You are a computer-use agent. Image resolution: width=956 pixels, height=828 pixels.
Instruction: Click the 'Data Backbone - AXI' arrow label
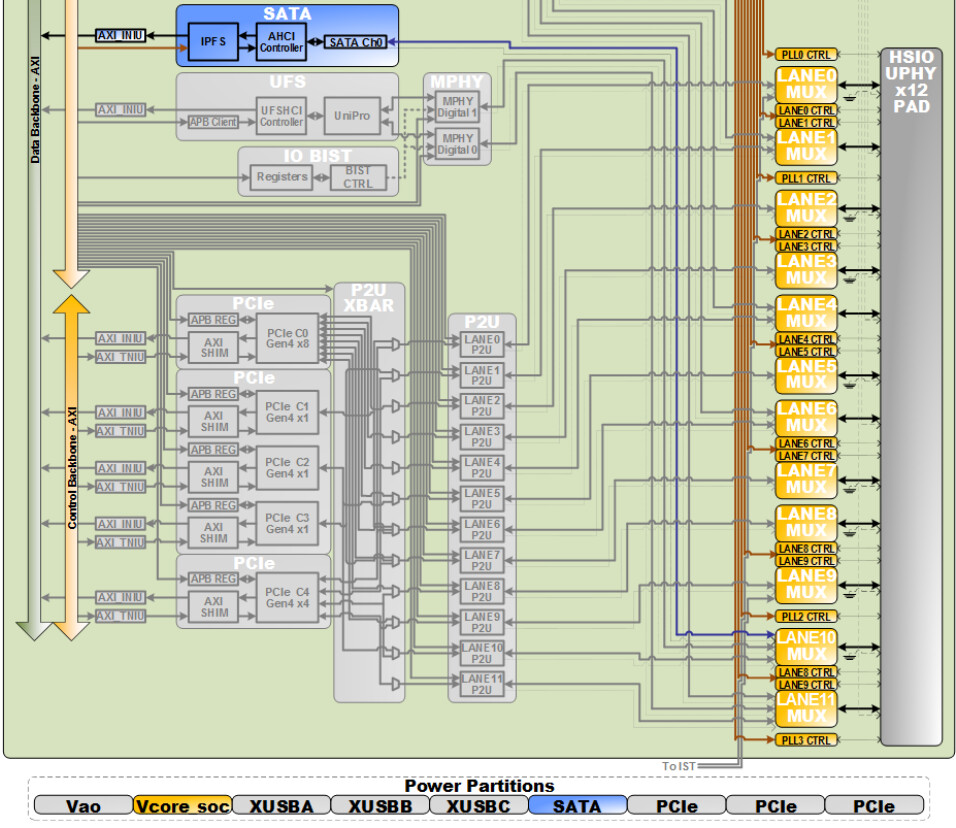pos(35,110)
